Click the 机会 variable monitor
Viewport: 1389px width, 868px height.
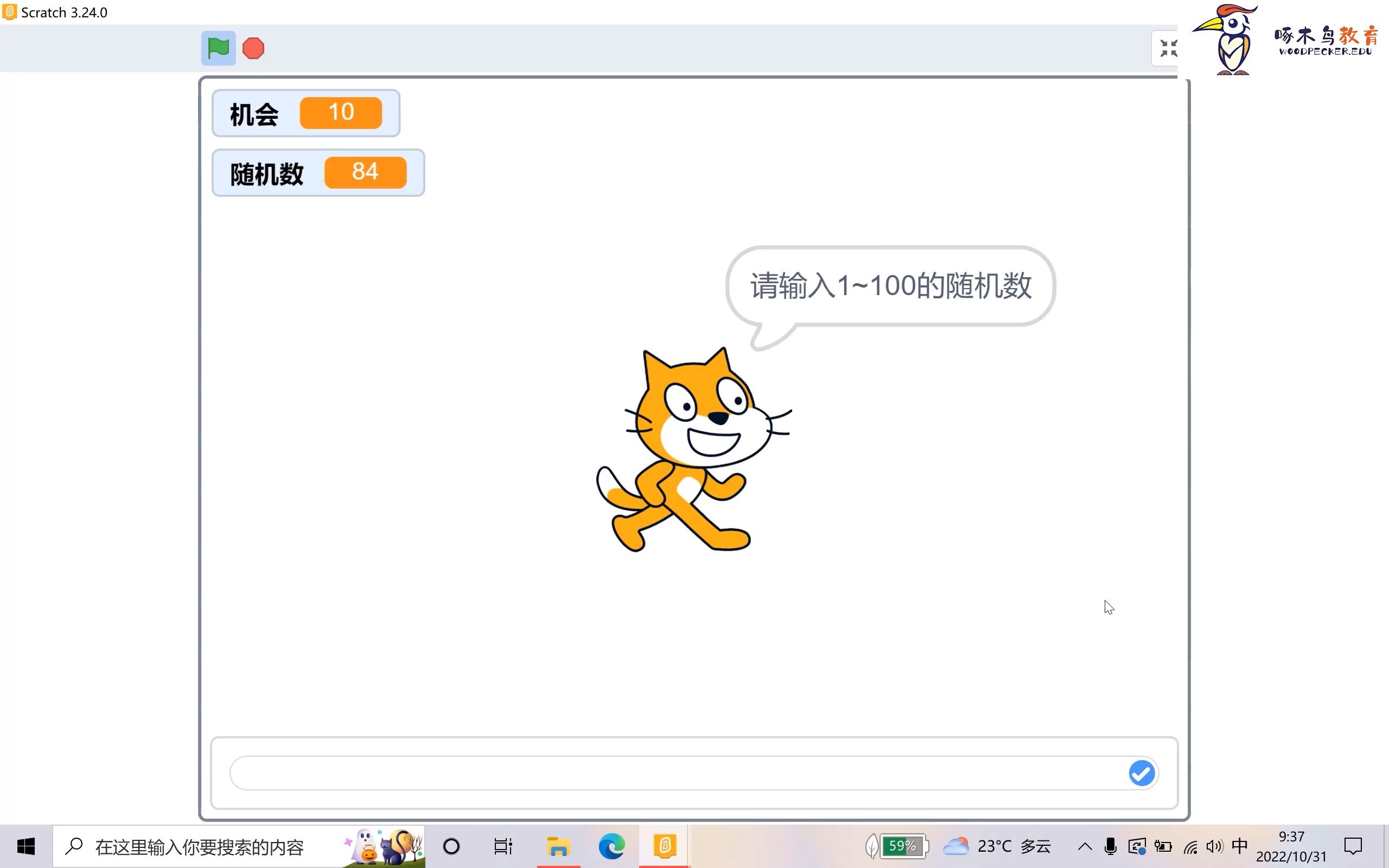coord(306,113)
